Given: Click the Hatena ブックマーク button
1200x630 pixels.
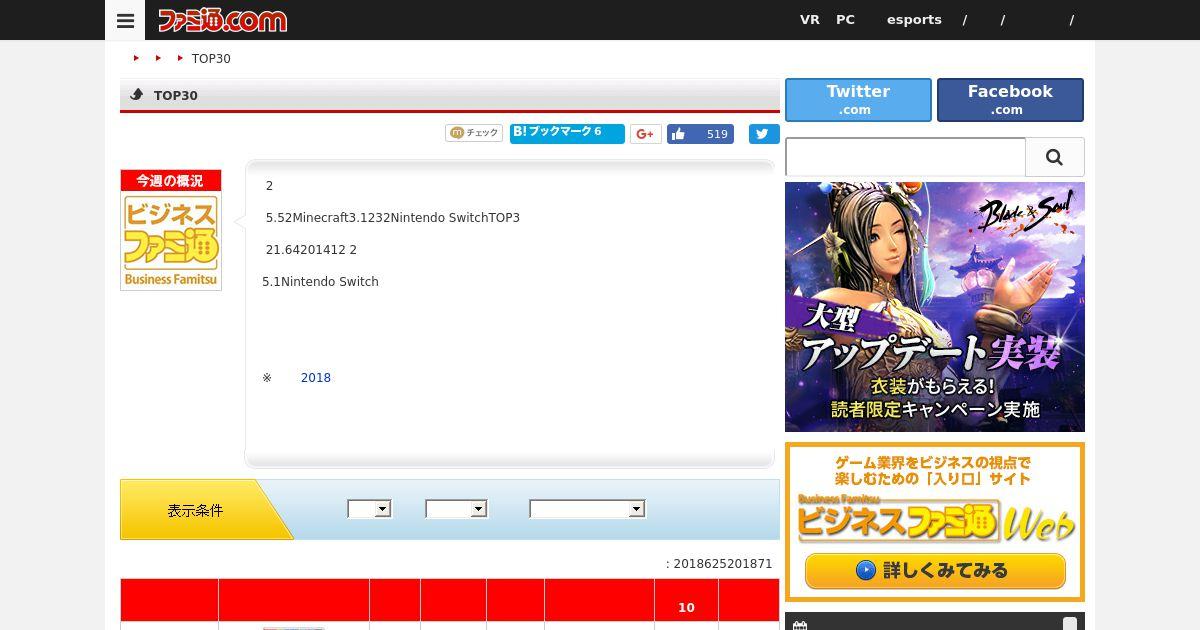Looking at the screenshot, I should [x=567, y=133].
